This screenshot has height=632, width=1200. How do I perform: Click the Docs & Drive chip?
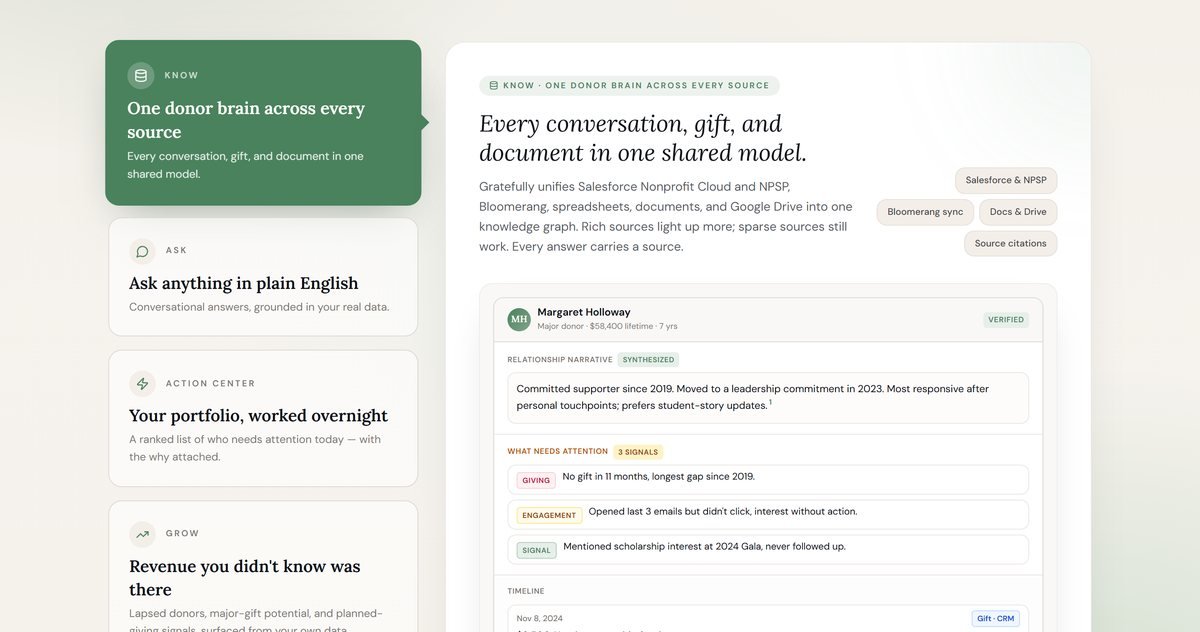[1018, 212]
